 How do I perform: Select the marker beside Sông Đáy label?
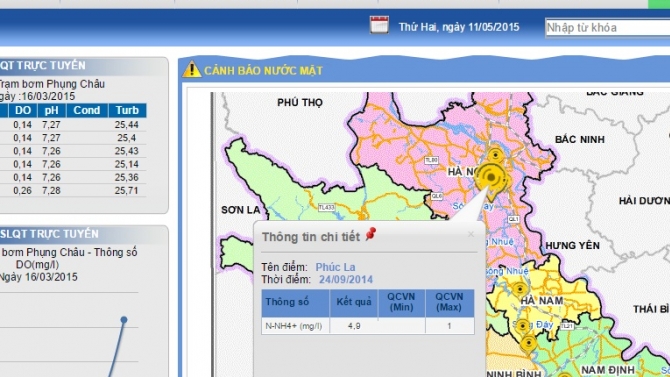(523, 327)
